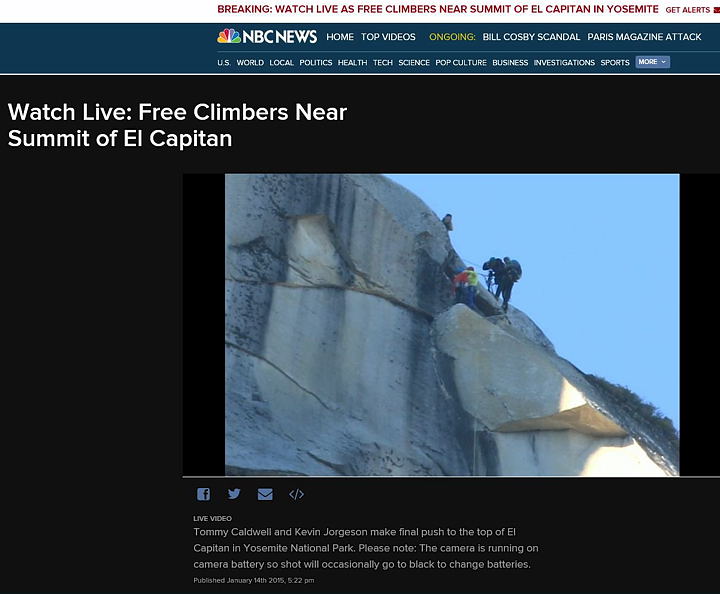Go to Investigations section
This screenshot has height=594, width=720.
point(564,62)
